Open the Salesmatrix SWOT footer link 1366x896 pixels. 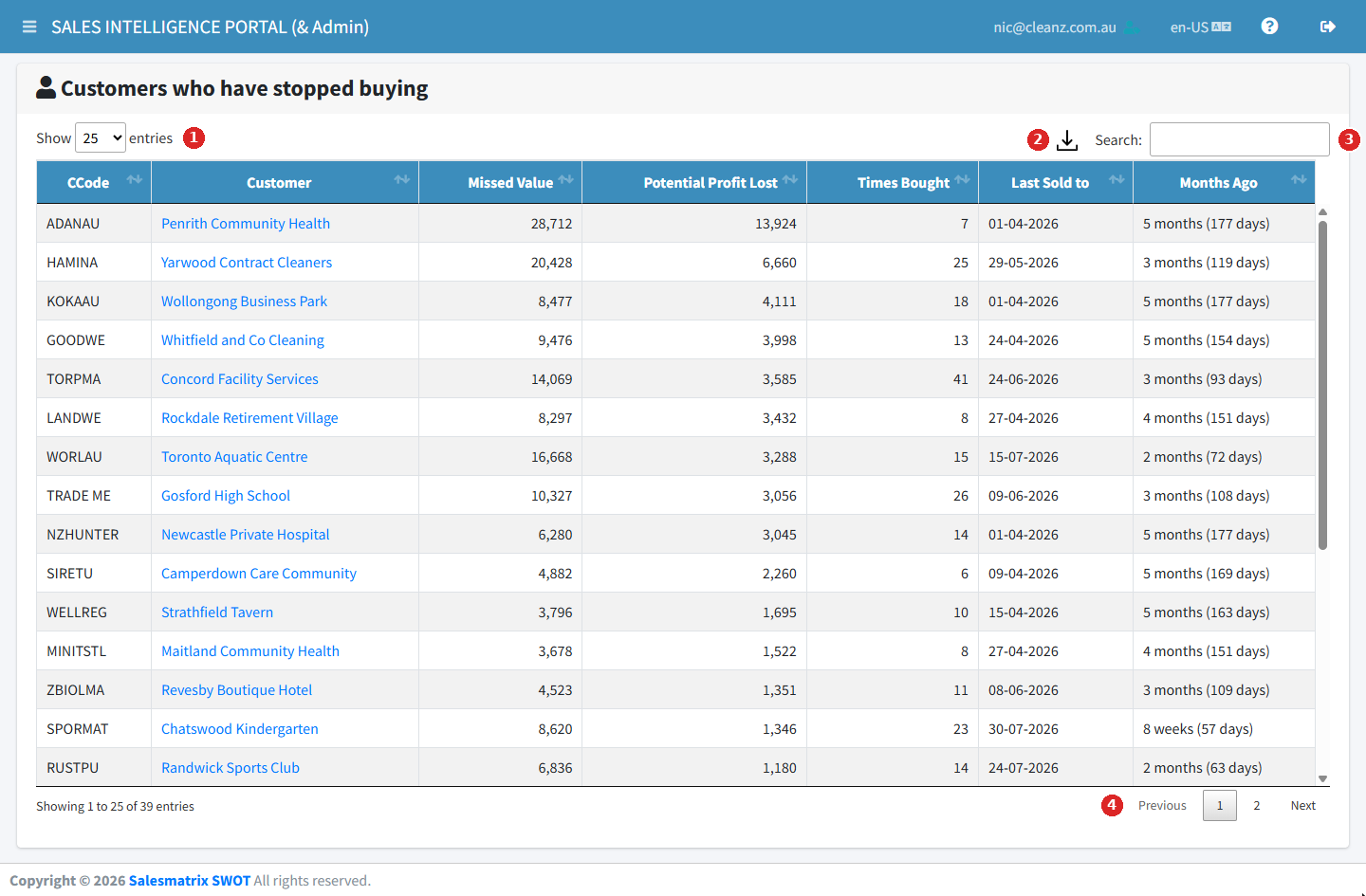tap(190, 881)
